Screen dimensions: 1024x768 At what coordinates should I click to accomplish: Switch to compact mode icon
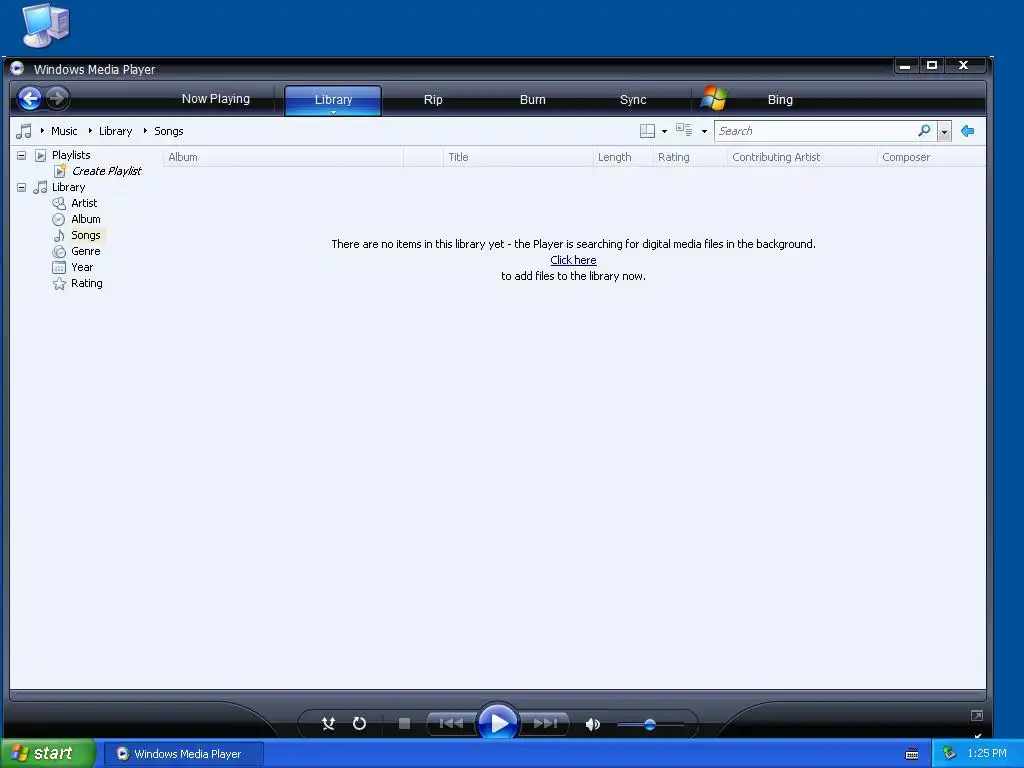click(977, 716)
